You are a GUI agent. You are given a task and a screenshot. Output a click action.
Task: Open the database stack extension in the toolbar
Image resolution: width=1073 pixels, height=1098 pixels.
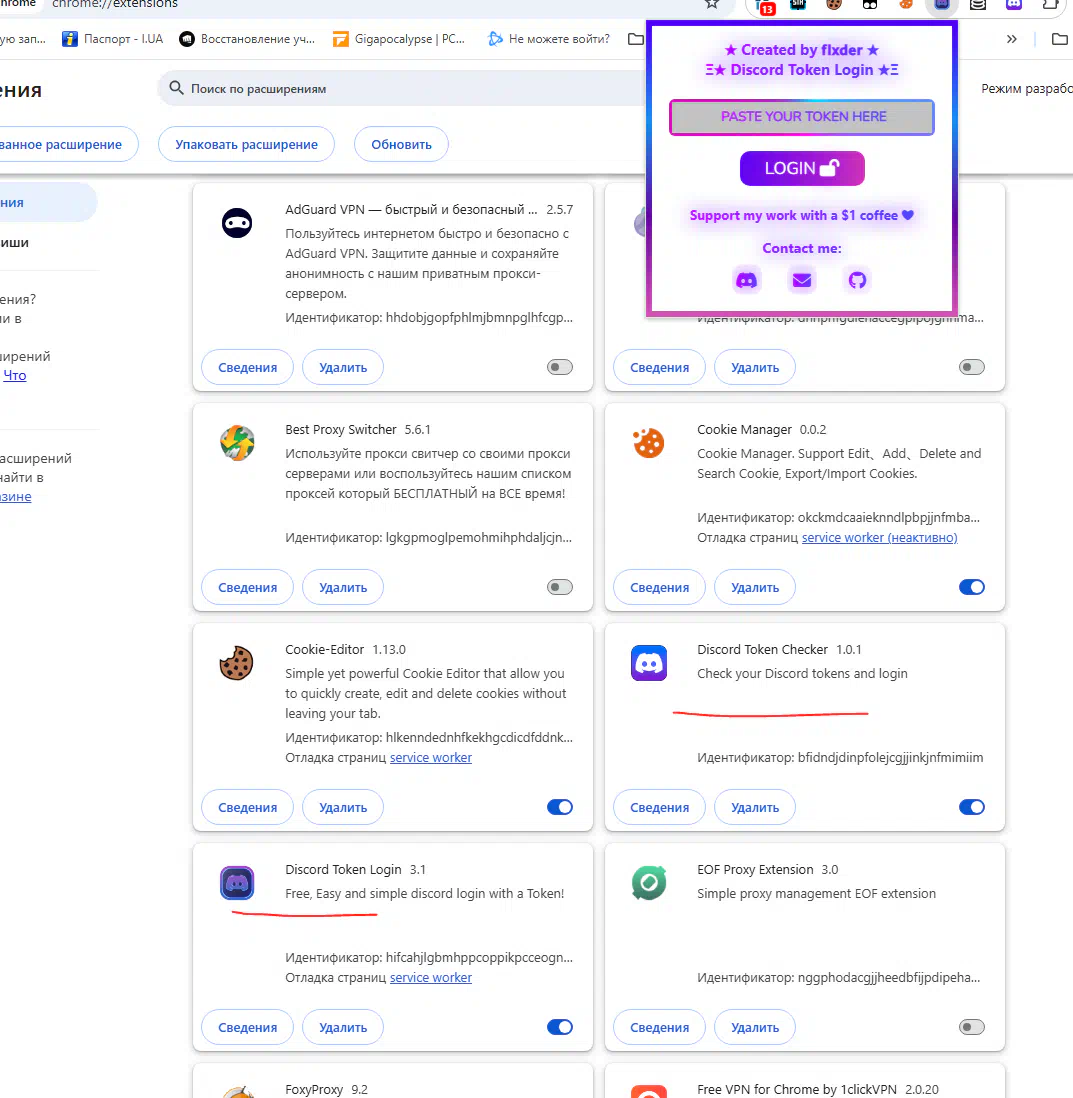pos(978,4)
